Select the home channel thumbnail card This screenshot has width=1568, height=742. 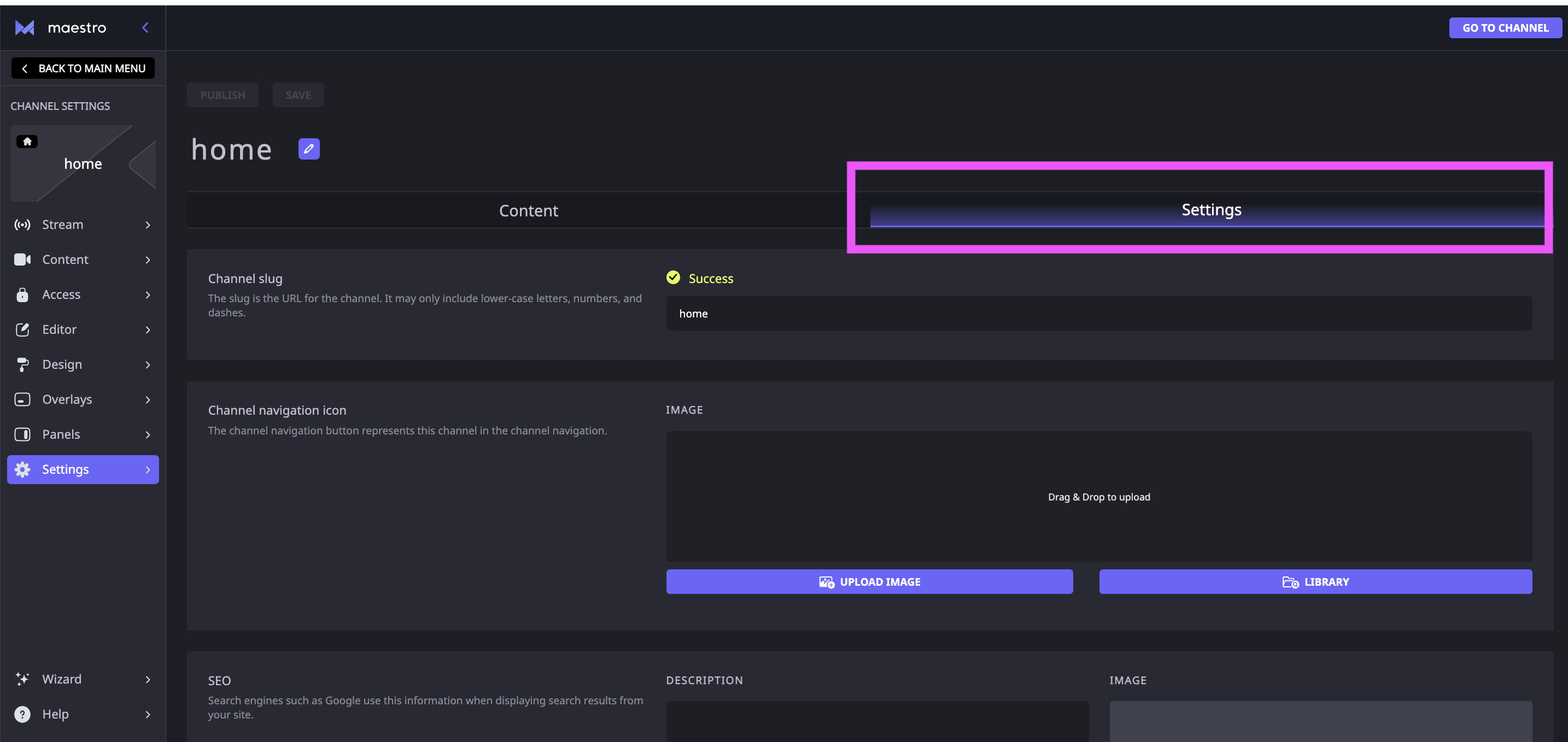[x=84, y=163]
